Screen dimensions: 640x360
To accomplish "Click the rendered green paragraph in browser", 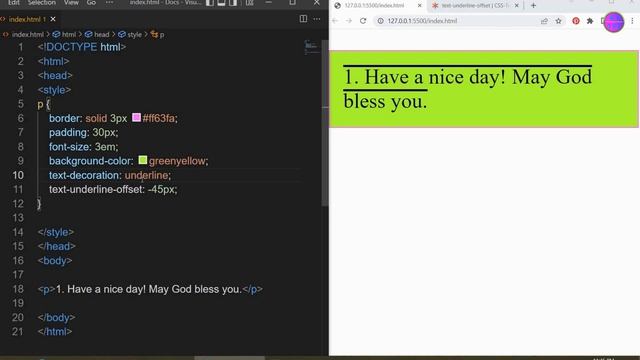I will (x=484, y=89).
